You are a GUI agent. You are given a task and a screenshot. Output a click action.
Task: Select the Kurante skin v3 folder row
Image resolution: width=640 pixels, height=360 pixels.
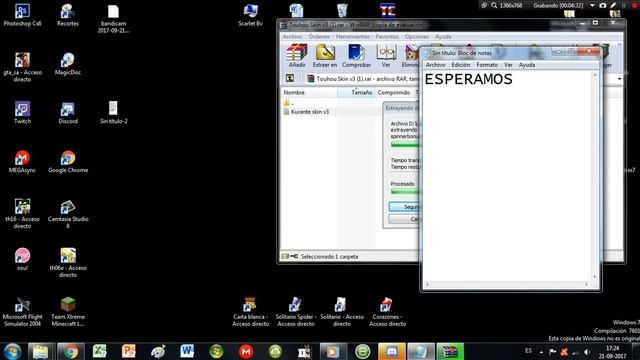point(309,112)
